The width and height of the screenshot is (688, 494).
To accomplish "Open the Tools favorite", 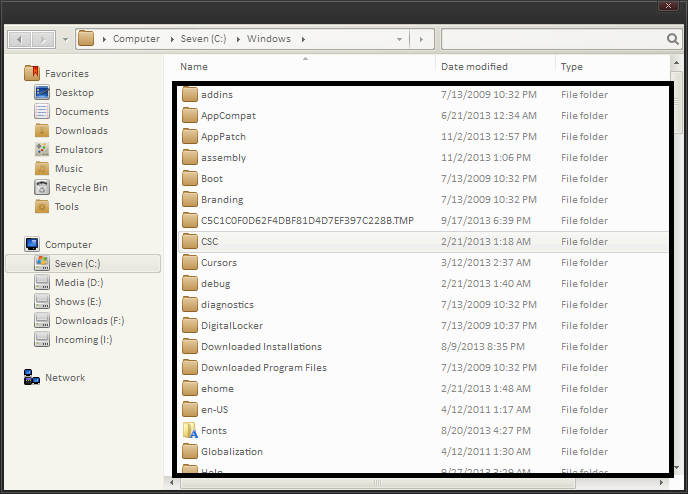I will coord(67,207).
